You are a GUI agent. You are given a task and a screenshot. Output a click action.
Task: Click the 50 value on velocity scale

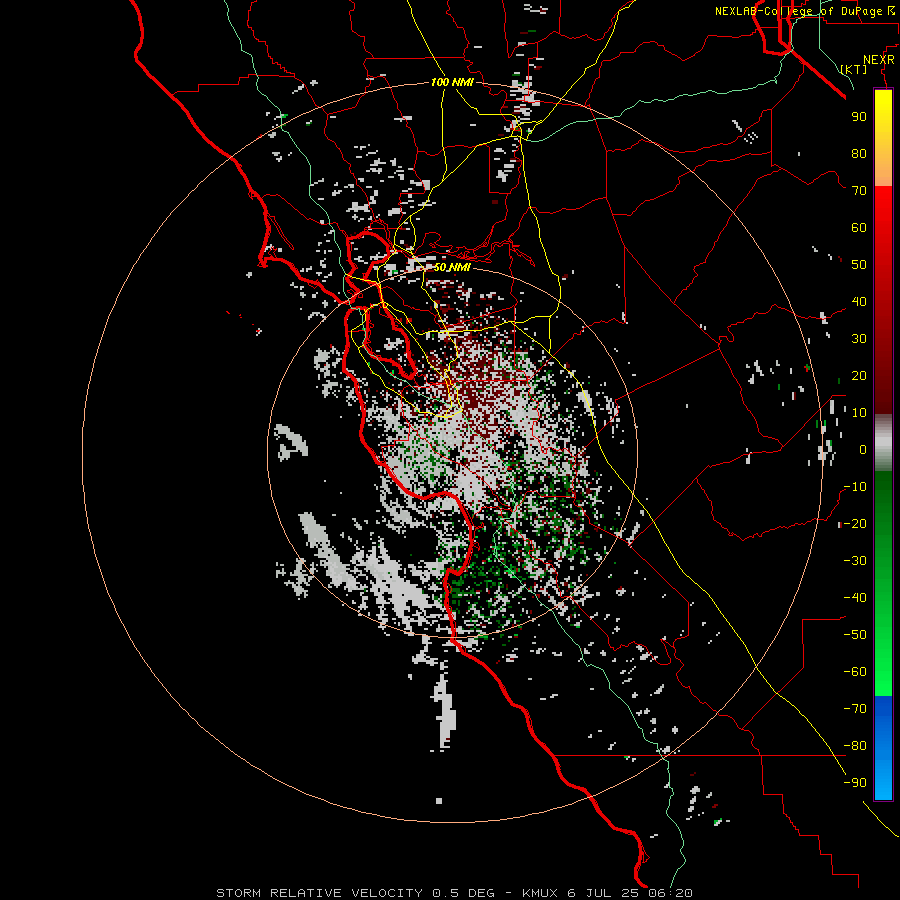coord(859,265)
